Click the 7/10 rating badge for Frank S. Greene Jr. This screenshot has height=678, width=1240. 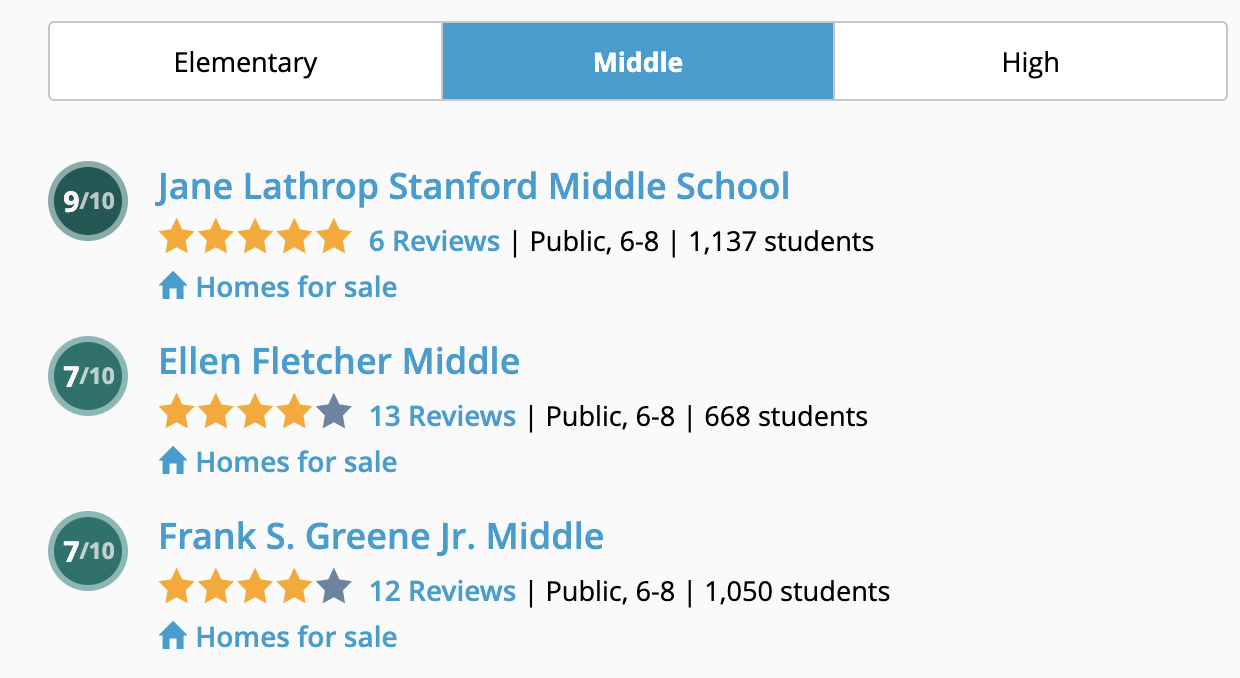click(88, 551)
